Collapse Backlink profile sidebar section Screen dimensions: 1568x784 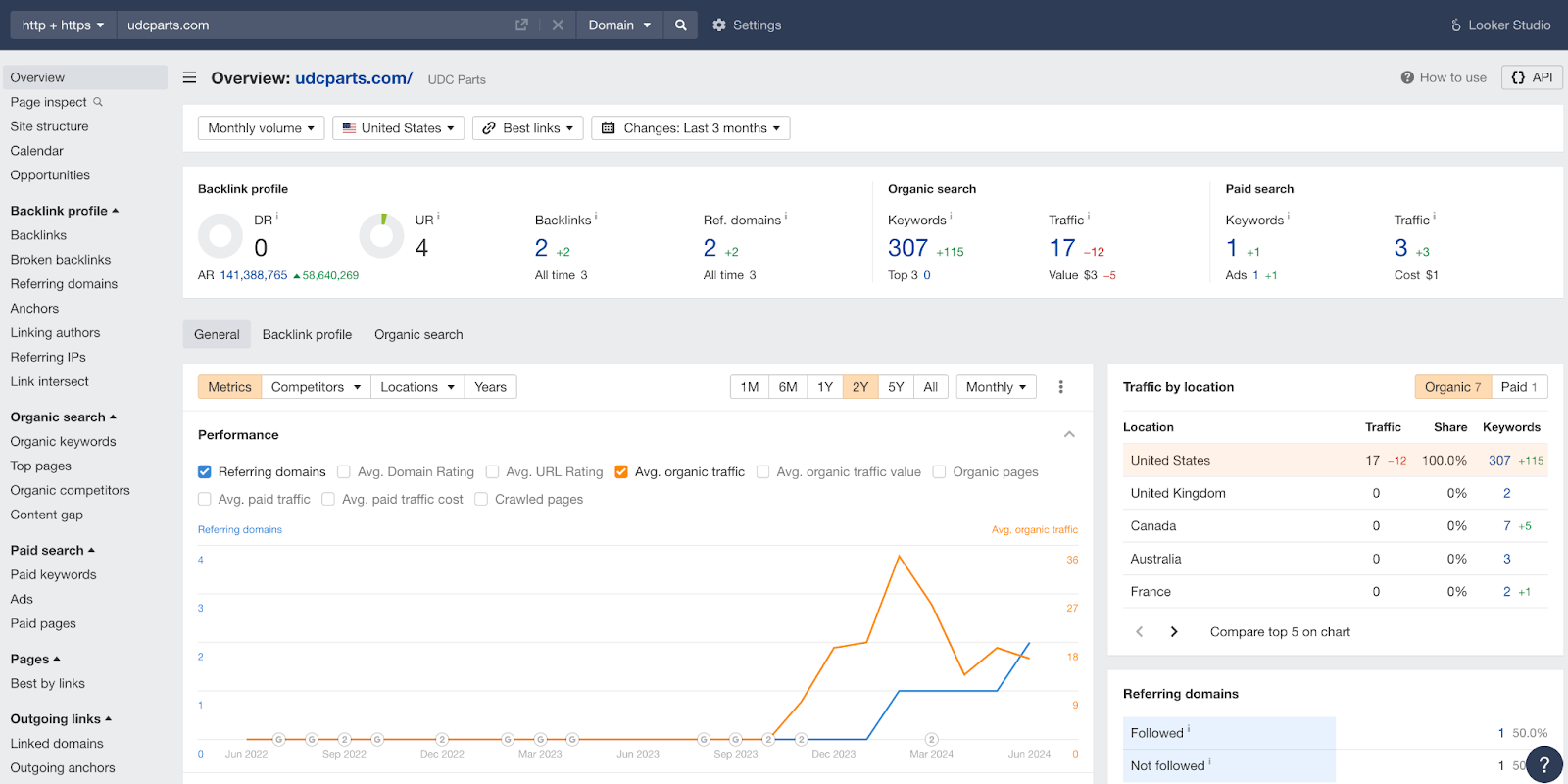(x=65, y=211)
